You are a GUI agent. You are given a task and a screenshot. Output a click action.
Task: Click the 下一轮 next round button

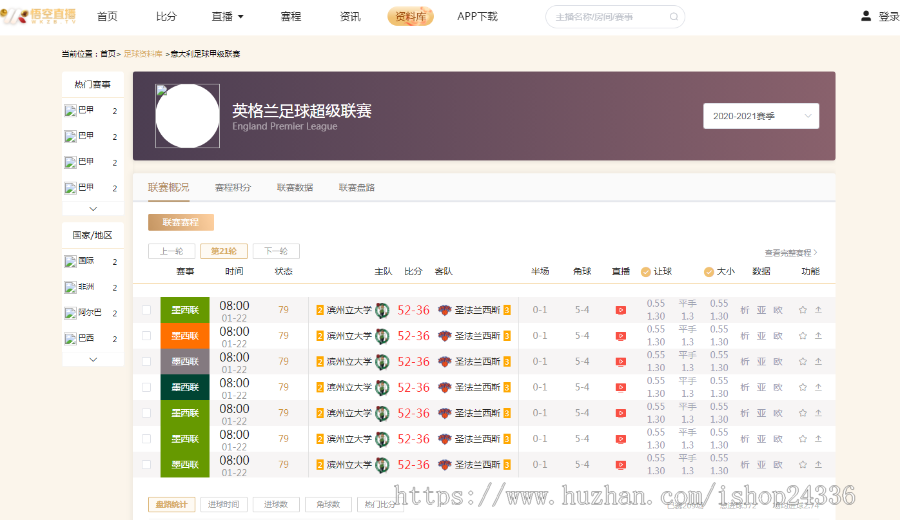276,251
